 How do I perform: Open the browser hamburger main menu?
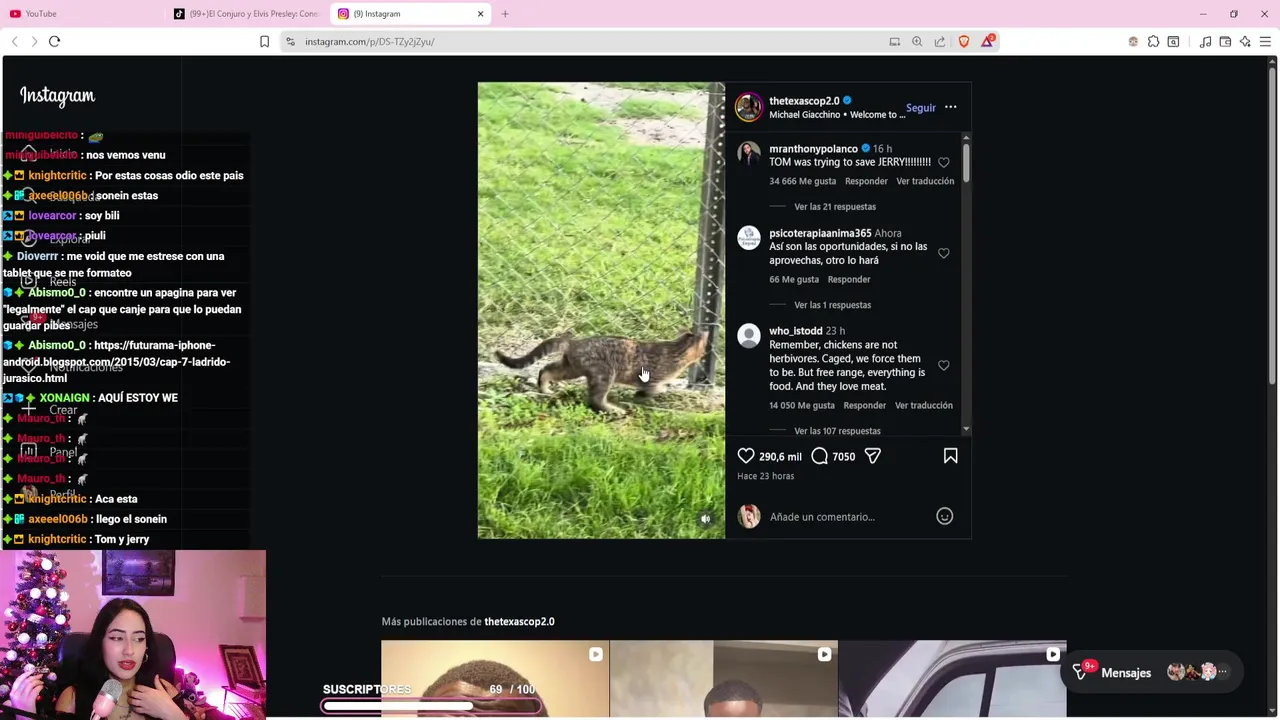(x=1265, y=41)
